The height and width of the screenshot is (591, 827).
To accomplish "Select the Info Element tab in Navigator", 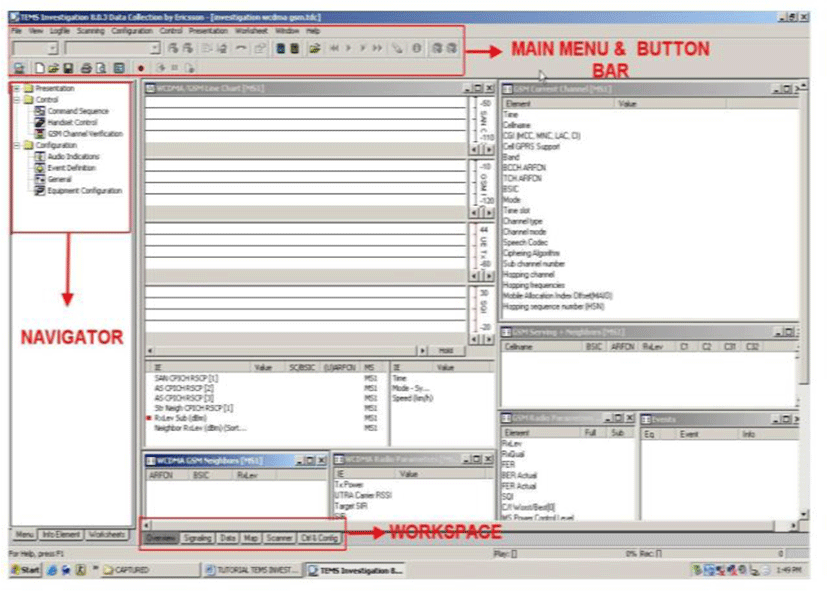I will point(61,535).
